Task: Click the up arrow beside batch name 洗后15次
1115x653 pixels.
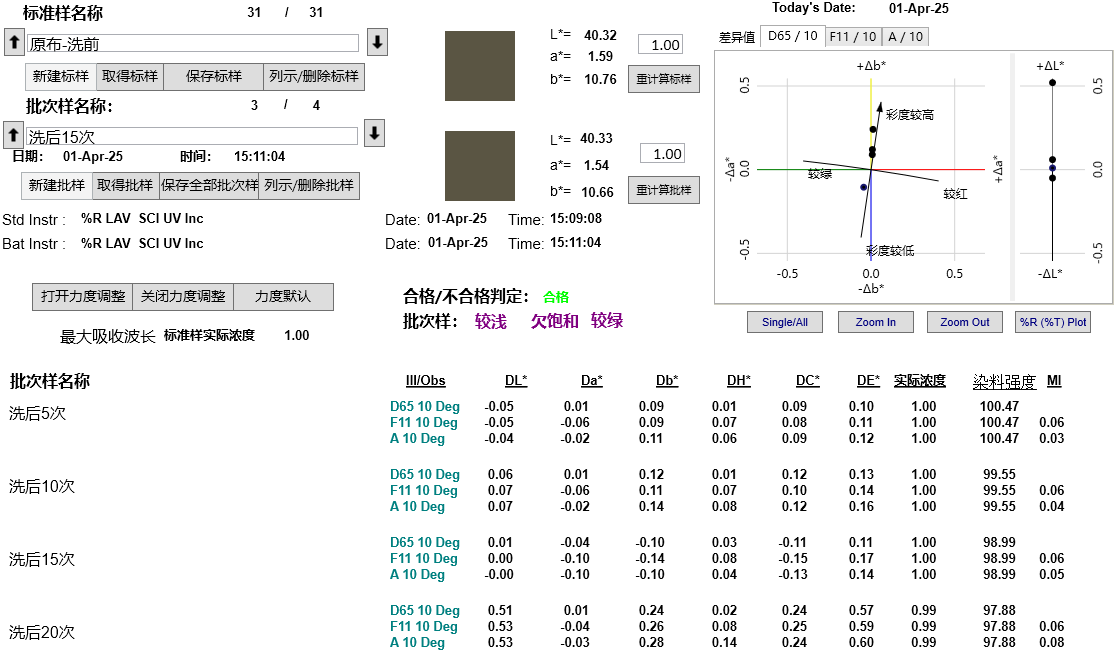Action: click(x=14, y=135)
